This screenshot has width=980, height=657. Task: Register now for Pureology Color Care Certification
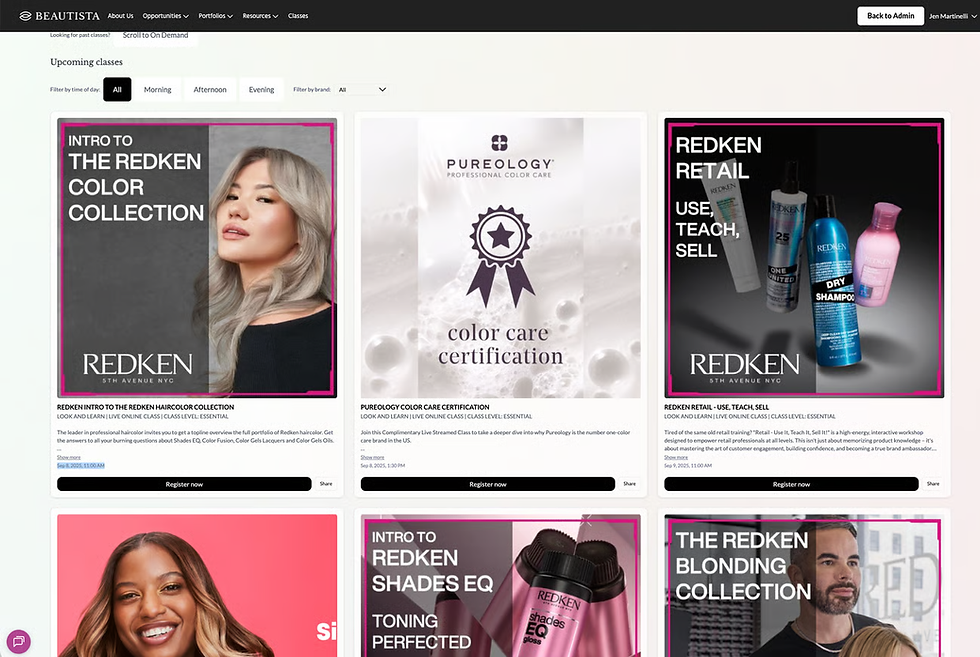488,484
